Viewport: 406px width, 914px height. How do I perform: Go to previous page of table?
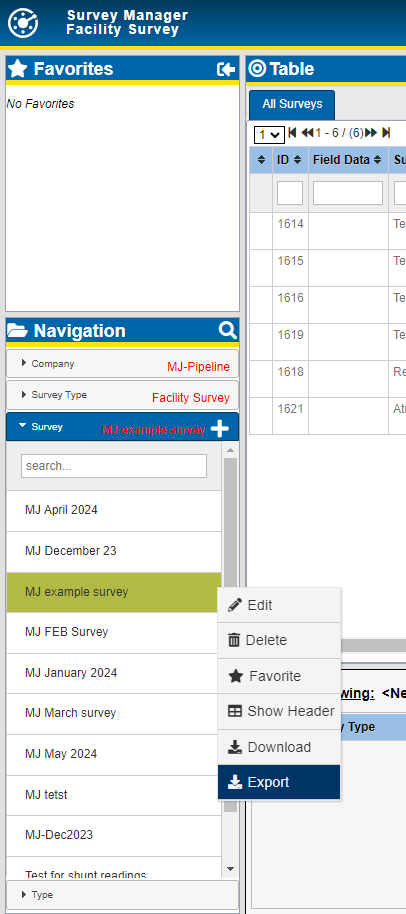click(x=308, y=133)
